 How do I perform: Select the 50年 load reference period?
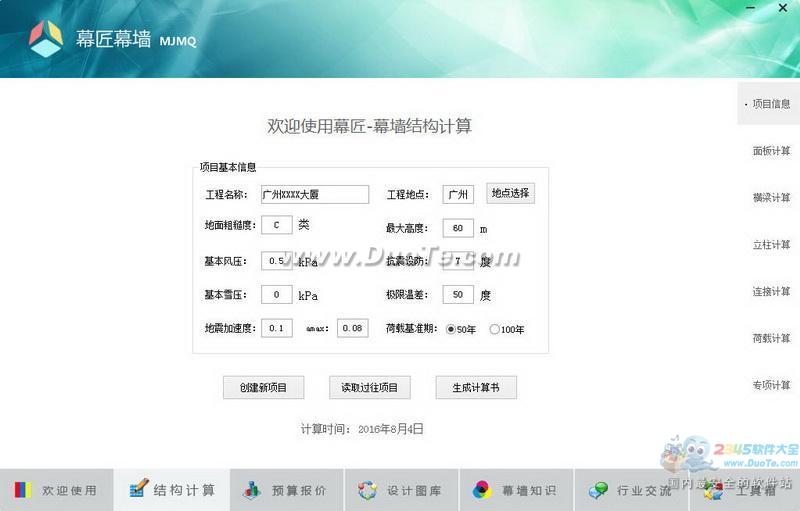coord(461,329)
